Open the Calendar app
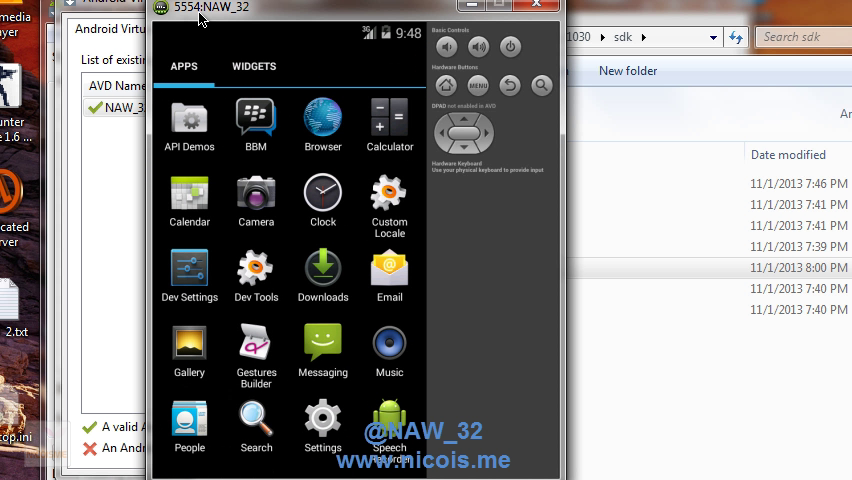Screen dimensions: 852x480 189,201
